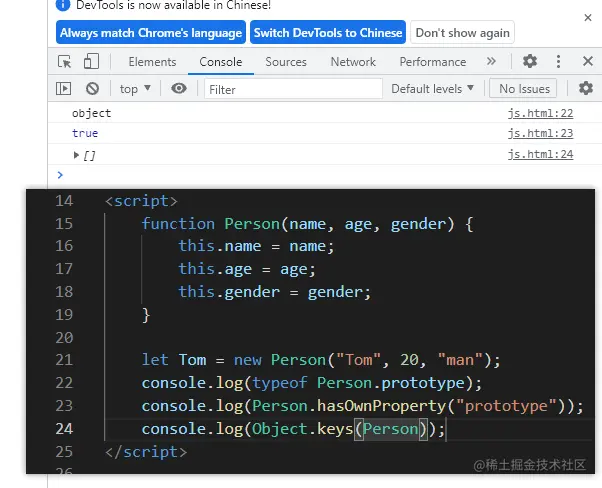Open DevTools settings gear in main toolbar
Image resolution: width=602 pixels, height=488 pixels.
[530, 61]
